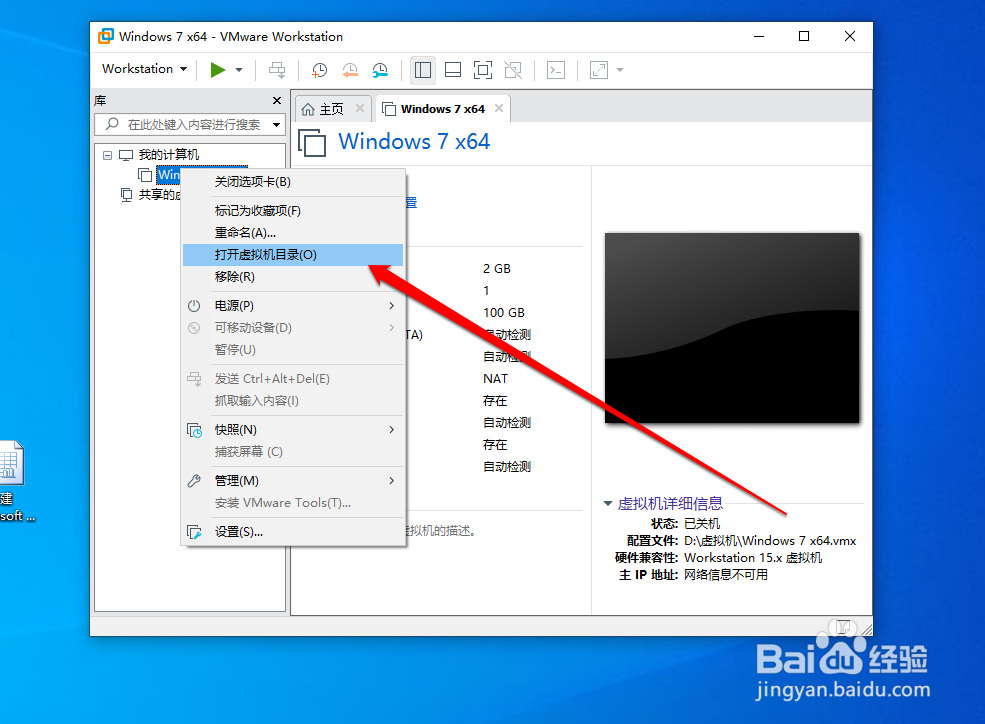Toggle the library sidebar view icon

(423, 70)
